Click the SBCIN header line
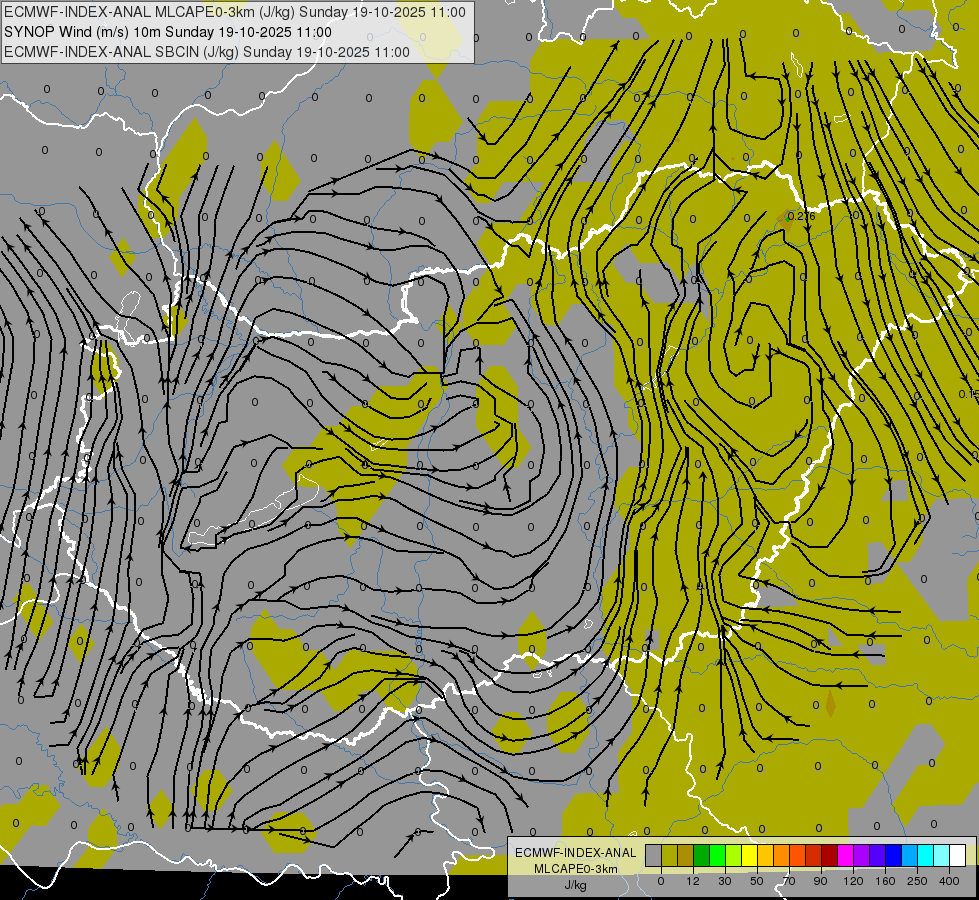Viewport: 979px width, 900px height. pyautogui.click(x=207, y=52)
